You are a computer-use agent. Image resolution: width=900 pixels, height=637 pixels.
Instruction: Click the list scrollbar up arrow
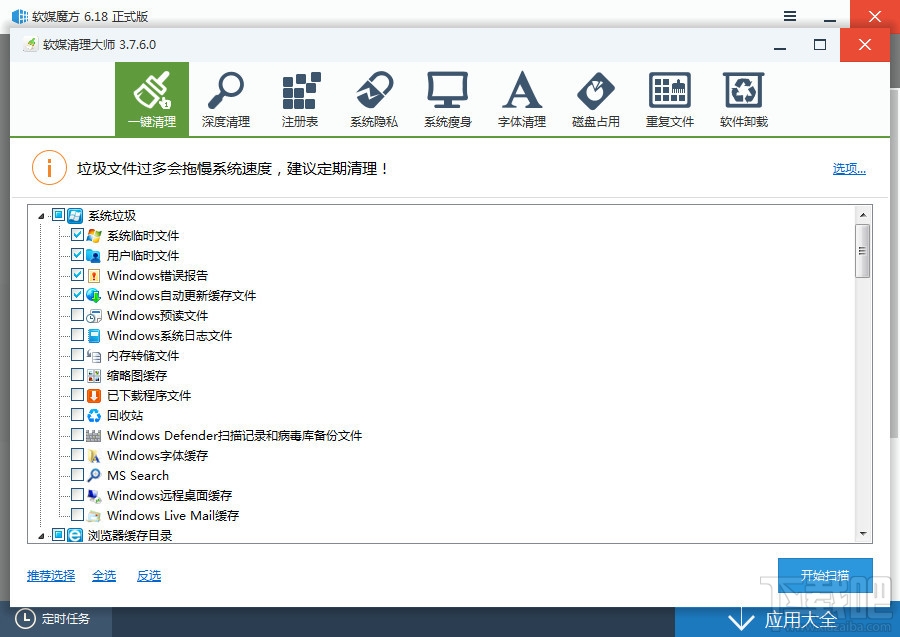(863, 215)
